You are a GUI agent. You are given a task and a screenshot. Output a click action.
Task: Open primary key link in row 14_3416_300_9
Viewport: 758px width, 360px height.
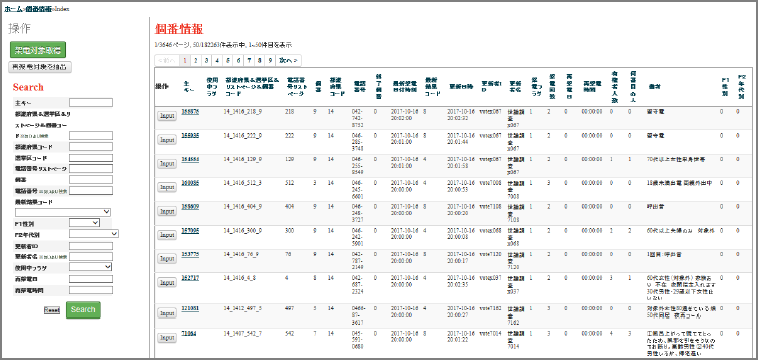click(x=190, y=231)
